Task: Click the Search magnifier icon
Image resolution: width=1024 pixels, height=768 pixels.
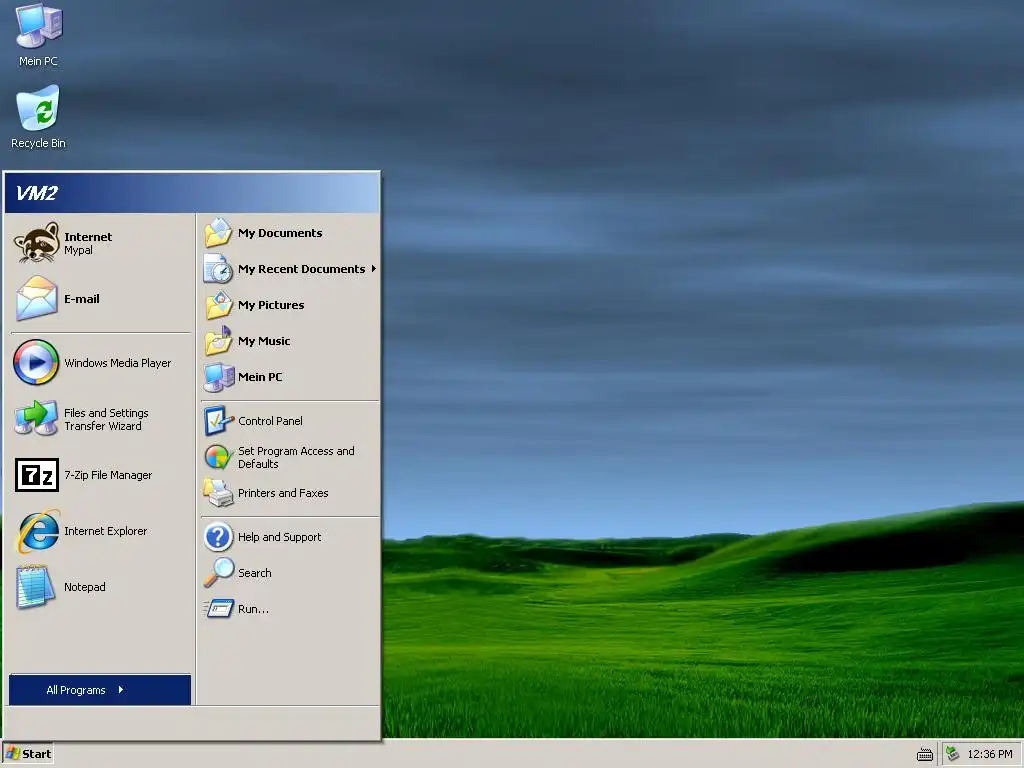Action: [x=218, y=573]
